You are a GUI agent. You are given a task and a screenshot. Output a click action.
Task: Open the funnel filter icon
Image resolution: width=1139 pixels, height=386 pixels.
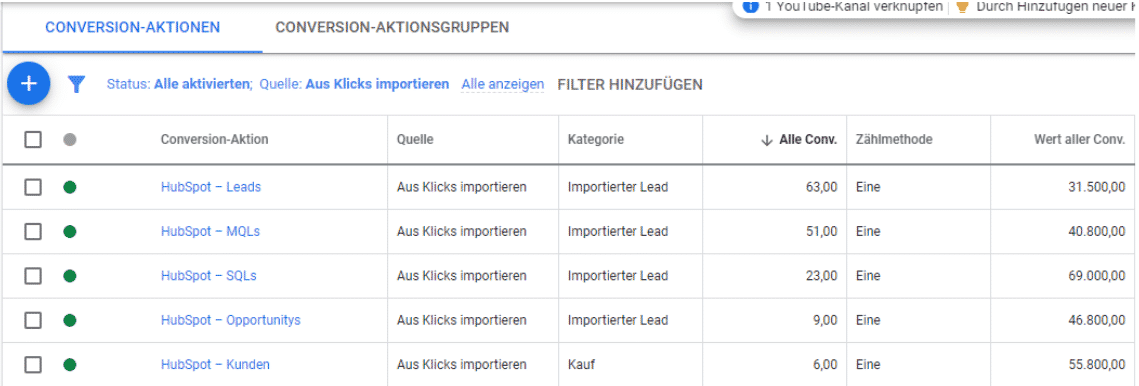click(x=76, y=84)
